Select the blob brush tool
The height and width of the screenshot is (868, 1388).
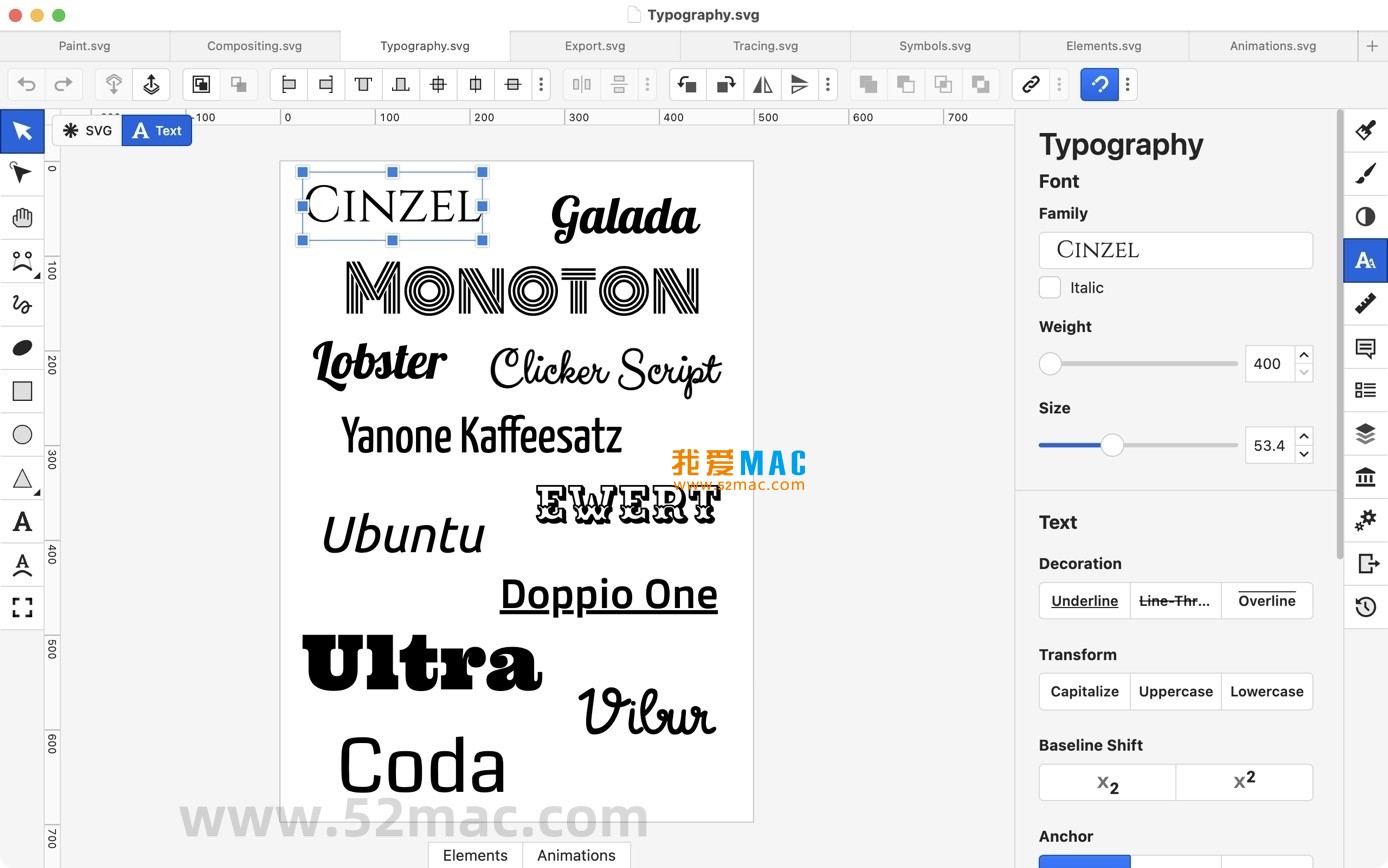click(x=22, y=348)
